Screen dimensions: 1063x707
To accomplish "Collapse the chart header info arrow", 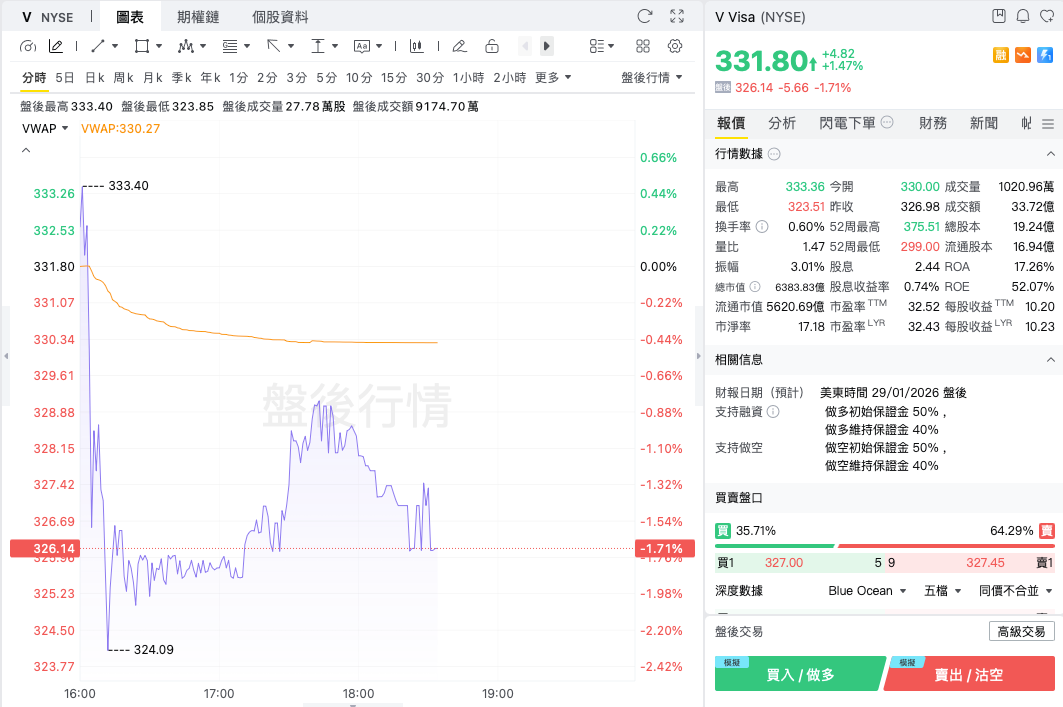I will pyautogui.click(x=26, y=150).
